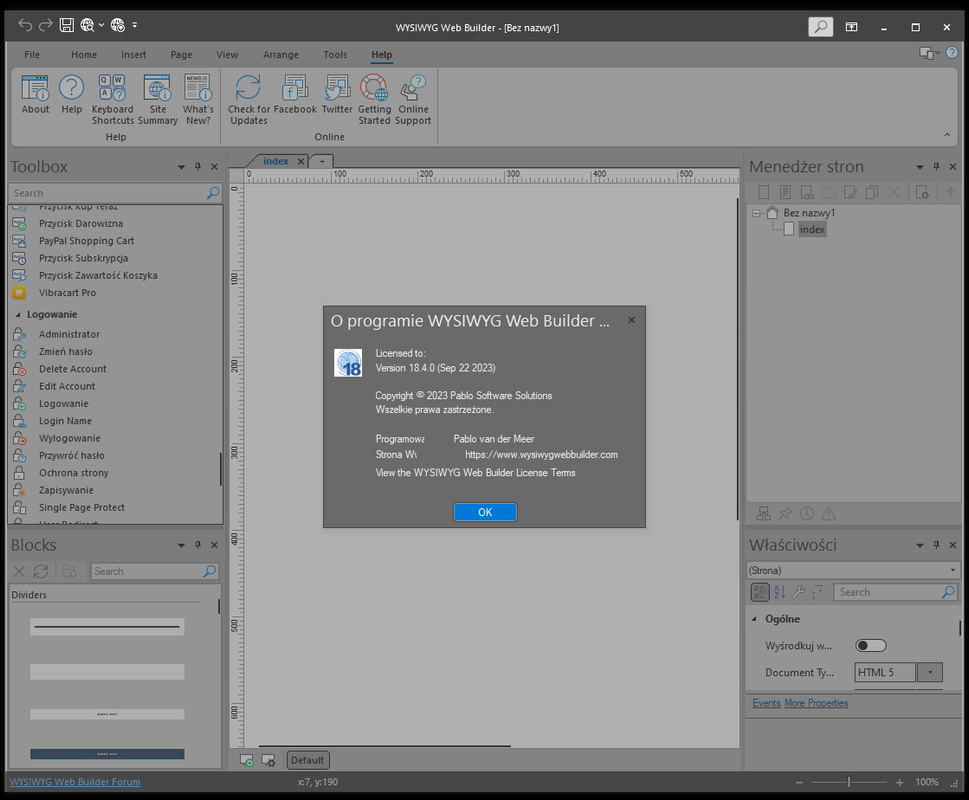This screenshot has height=800, width=969.
Task: Click OK in the About dialog
Action: 485,512
